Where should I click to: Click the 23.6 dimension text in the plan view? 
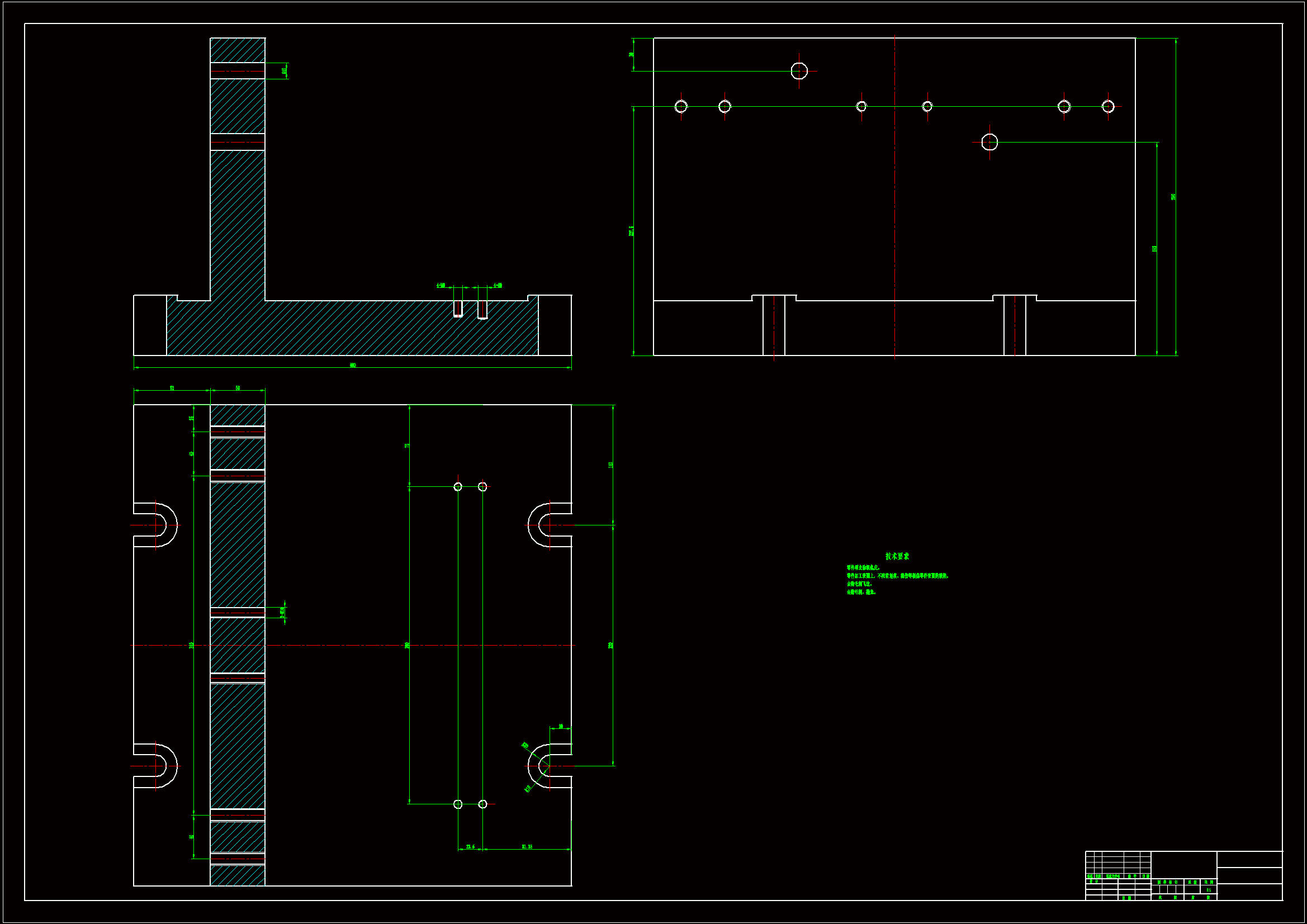[470, 846]
